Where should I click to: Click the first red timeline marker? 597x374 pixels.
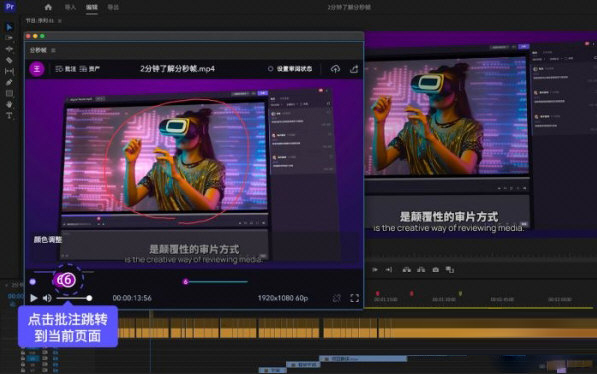point(378,293)
